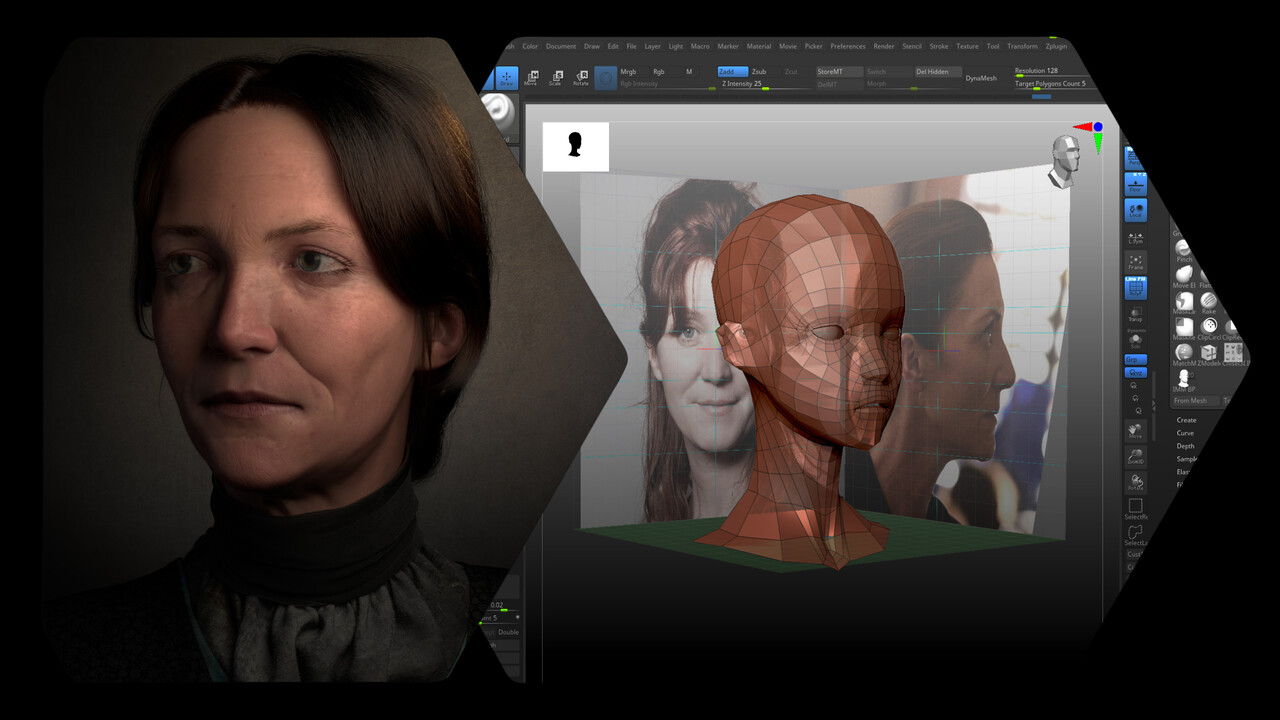
Task: Activate the Scale gizmo tool
Action: coord(555,78)
